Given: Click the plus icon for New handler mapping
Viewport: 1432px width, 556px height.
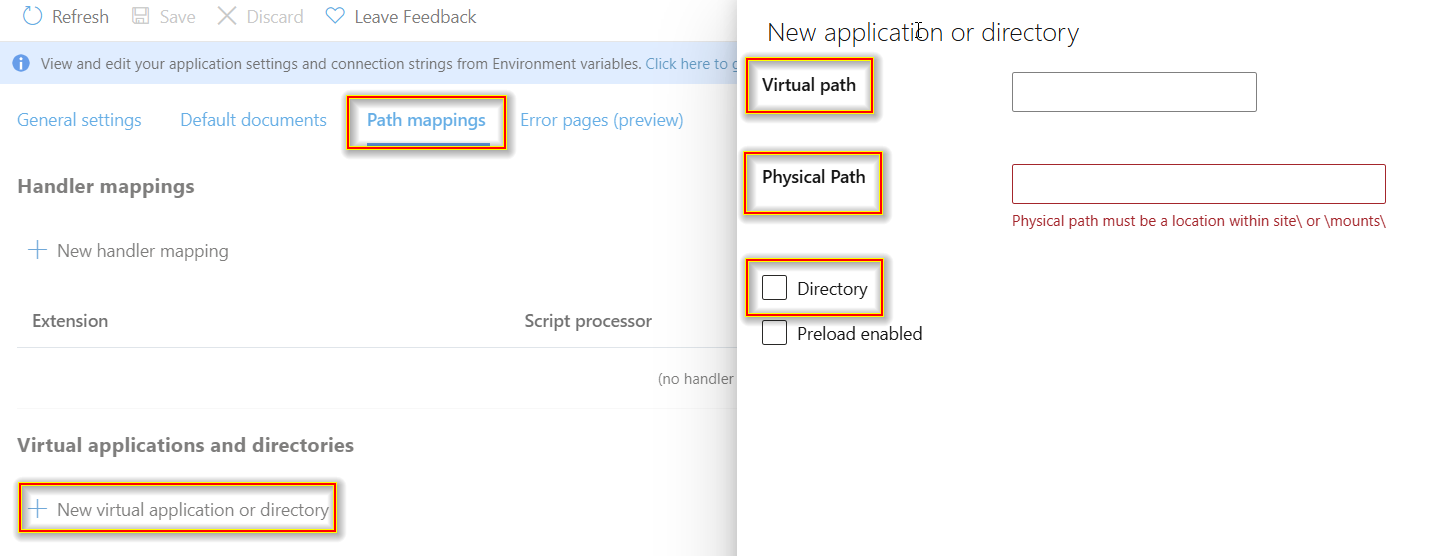Looking at the screenshot, I should point(37,250).
